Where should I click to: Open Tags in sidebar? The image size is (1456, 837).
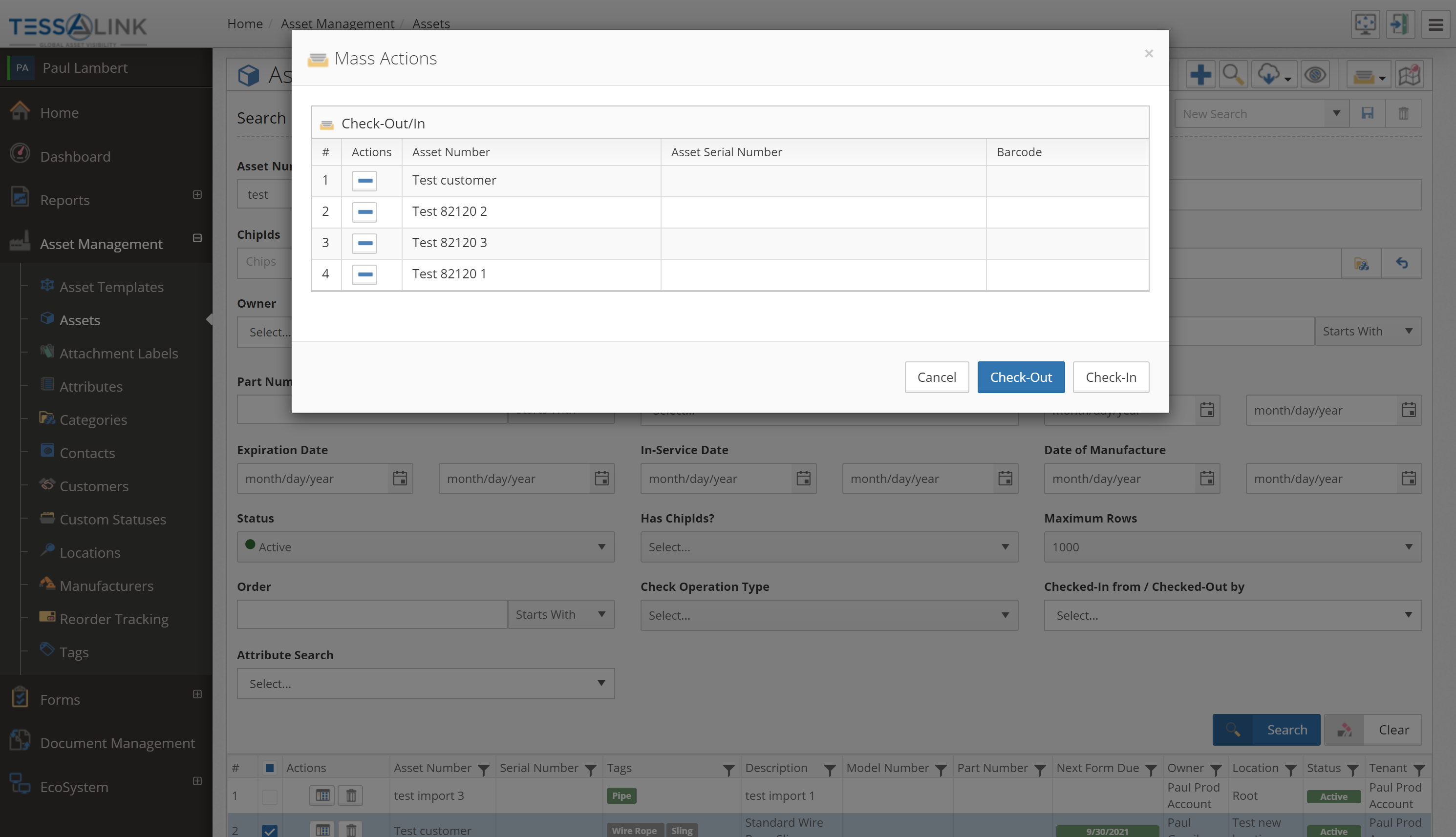74,652
